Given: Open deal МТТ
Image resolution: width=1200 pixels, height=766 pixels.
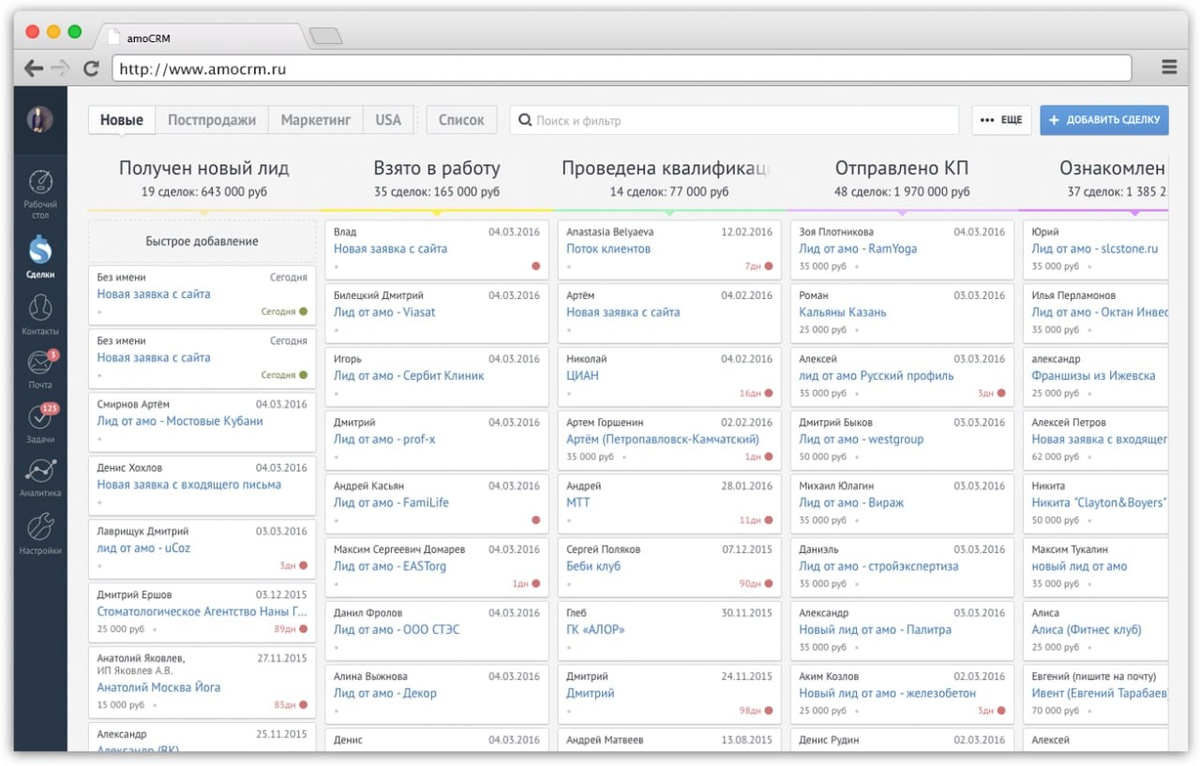Looking at the screenshot, I should (x=578, y=502).
